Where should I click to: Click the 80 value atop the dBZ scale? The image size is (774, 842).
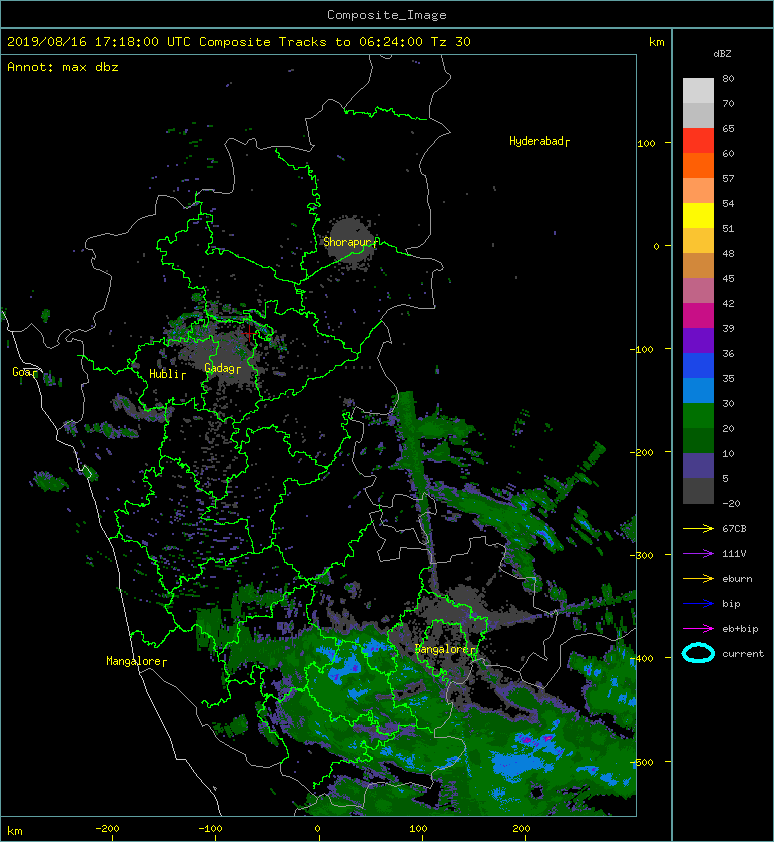tap(728, 78)
